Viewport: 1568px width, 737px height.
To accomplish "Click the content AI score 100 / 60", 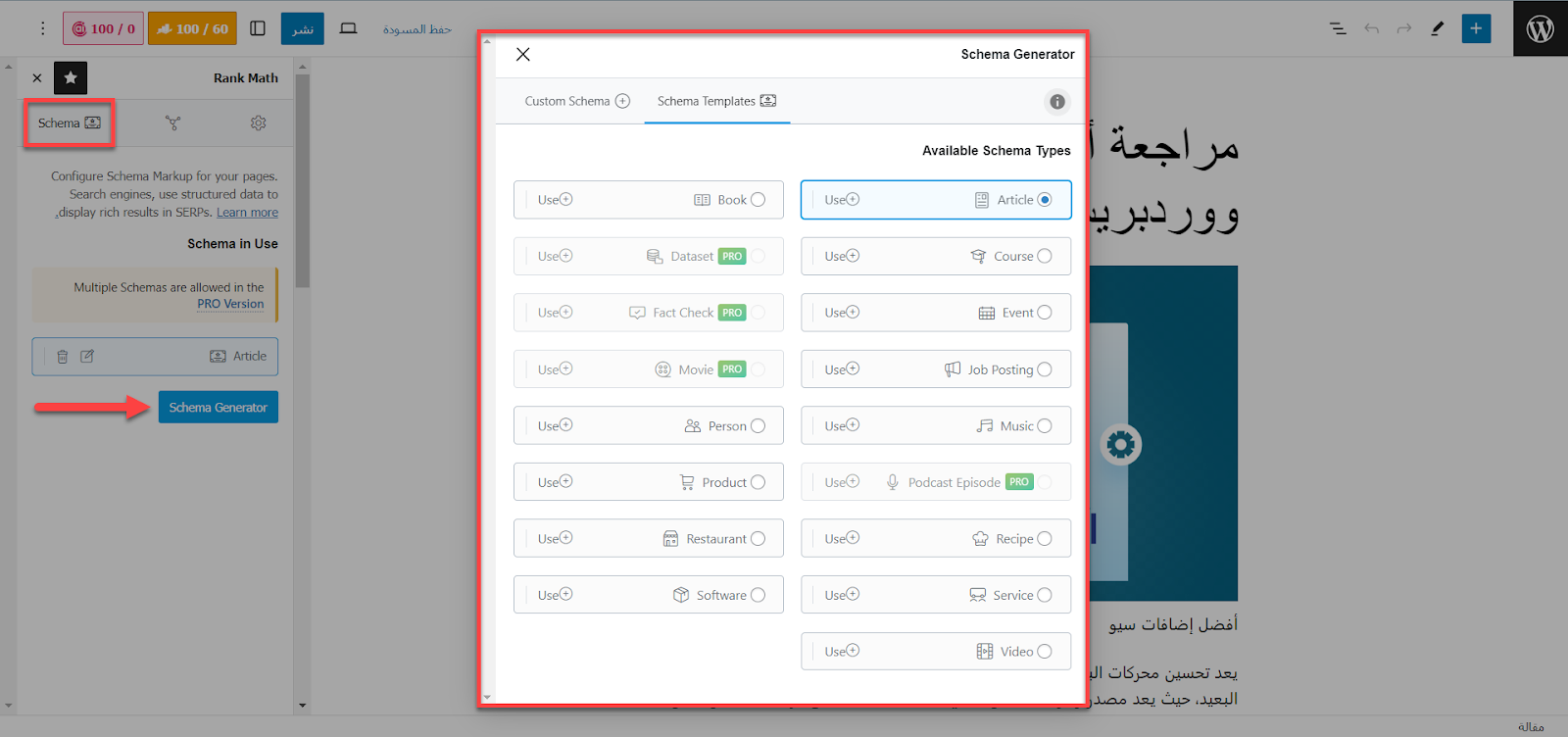I will pyautogui.click(x=192, y=28).
